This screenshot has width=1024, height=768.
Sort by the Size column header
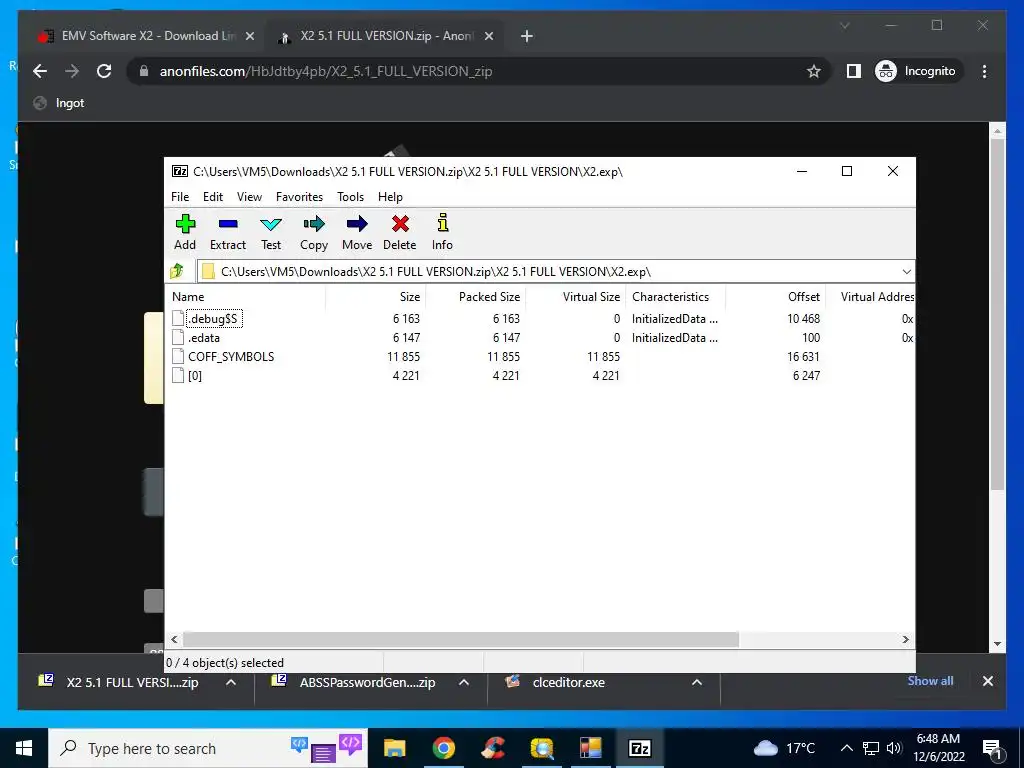click(x=376, y=296)
